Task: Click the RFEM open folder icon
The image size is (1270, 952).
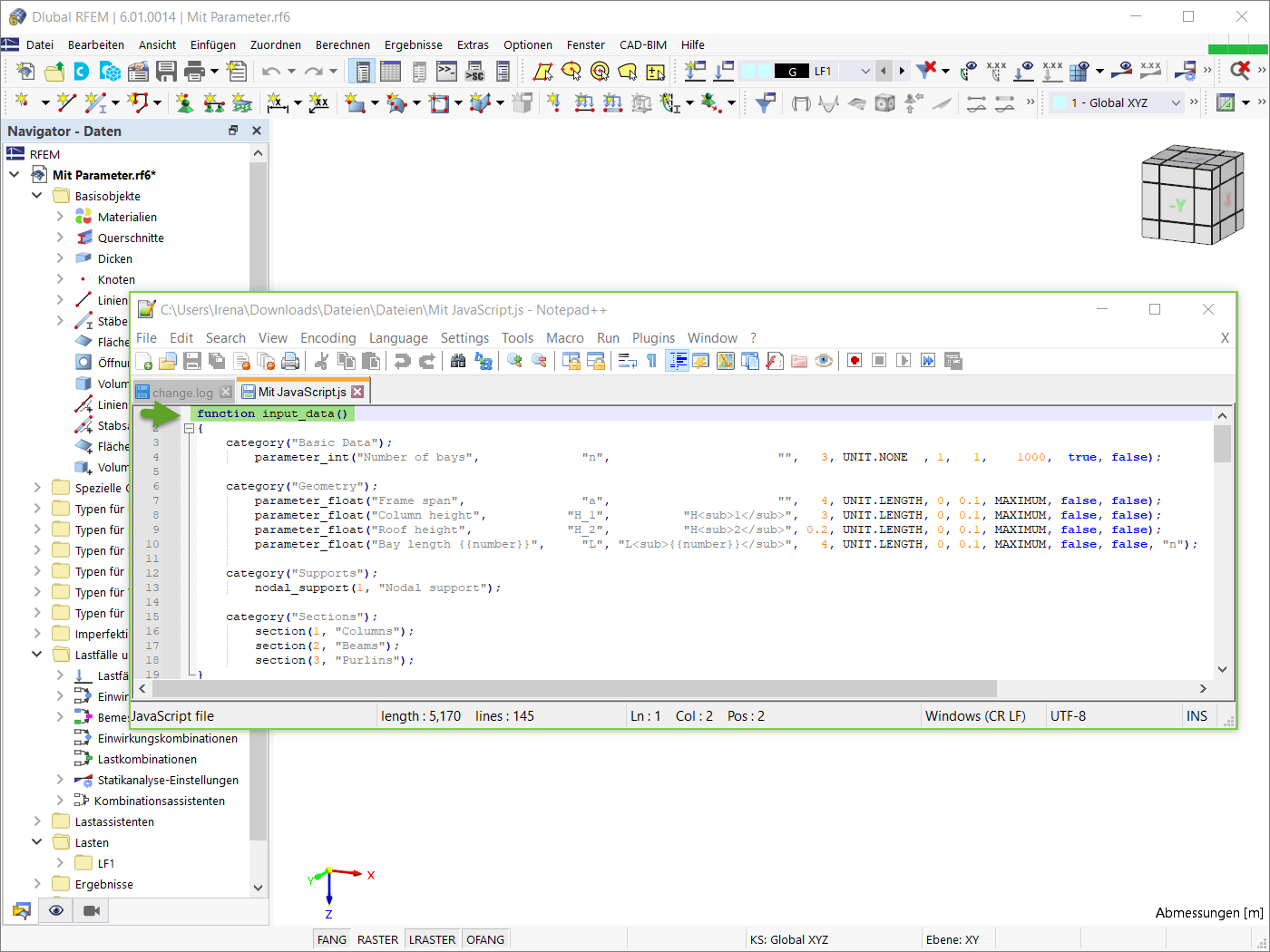Action: (x=54, y=71)
